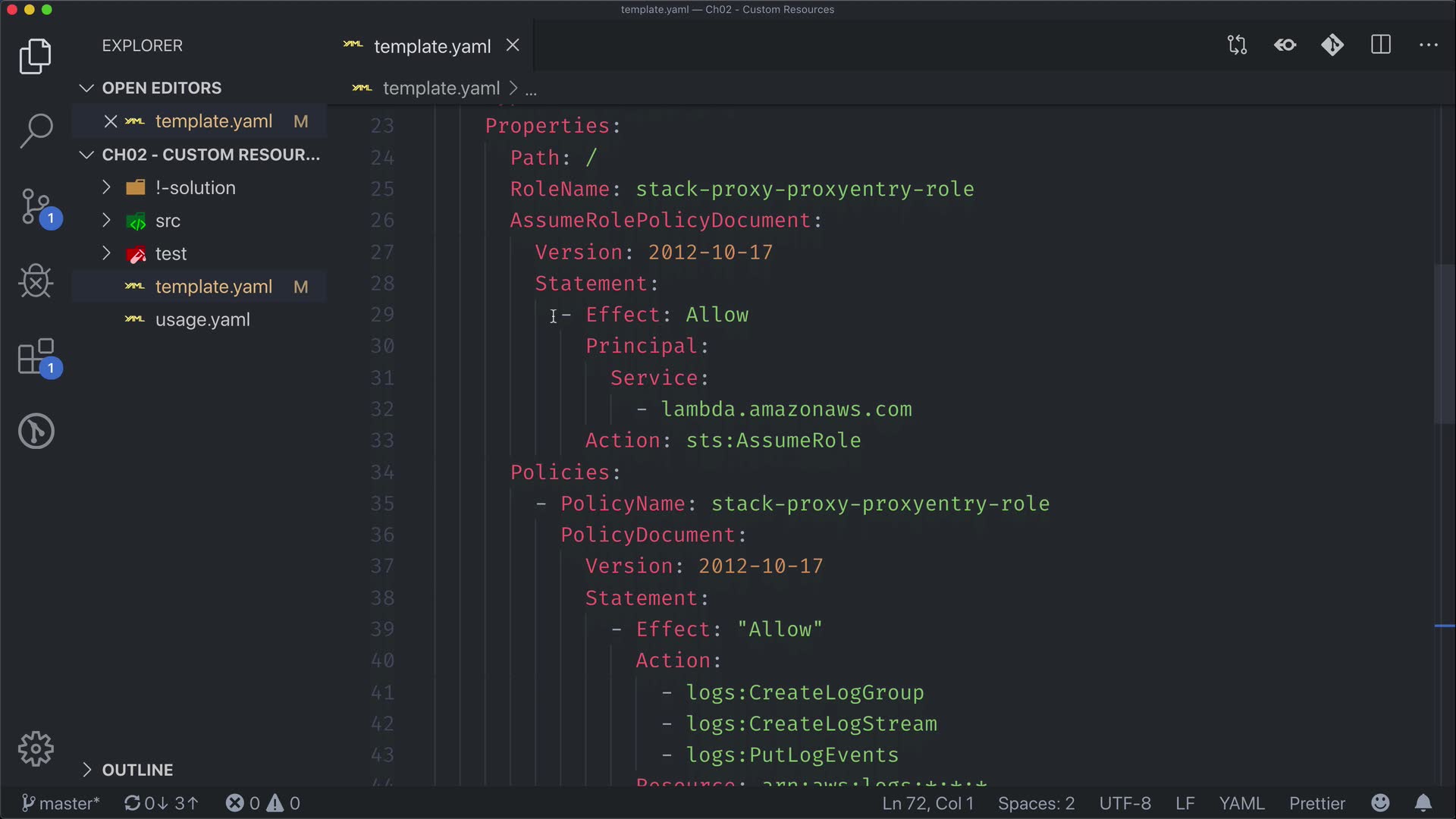Toggle file blame eye icon in toolbar
The height and width of the screenshot is (819, 1456).
(x=1285, y=45)
